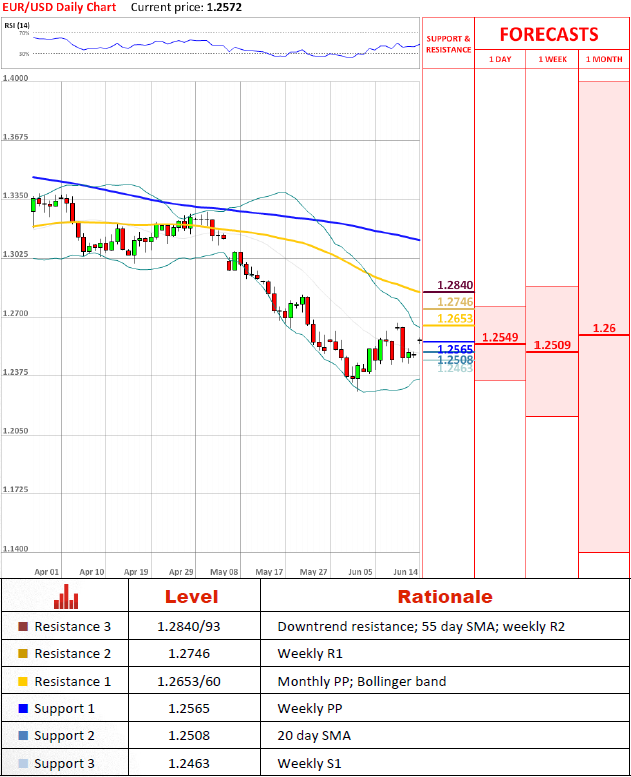The height and width of the screenshot is (777, 631).
Task: Click the 1.2565 support level marker
Action: 455,349
